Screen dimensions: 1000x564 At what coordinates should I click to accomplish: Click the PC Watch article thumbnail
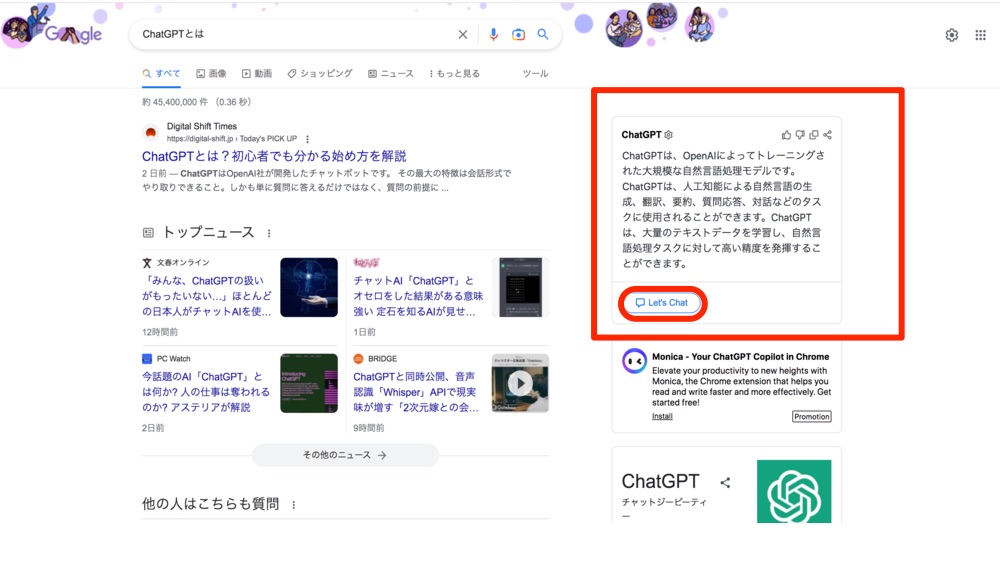tap(309, 383)
